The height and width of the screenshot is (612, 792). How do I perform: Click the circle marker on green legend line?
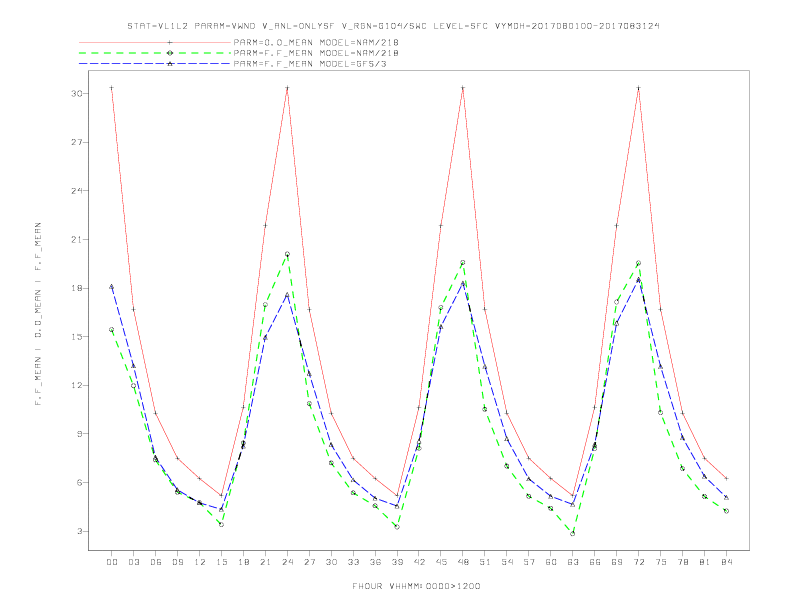click(170, 53)
